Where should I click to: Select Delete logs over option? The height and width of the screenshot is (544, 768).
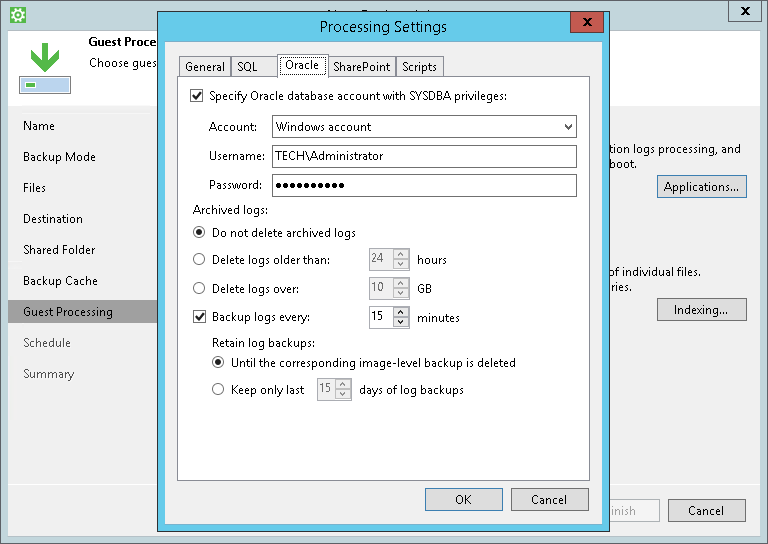coord(199,288)
